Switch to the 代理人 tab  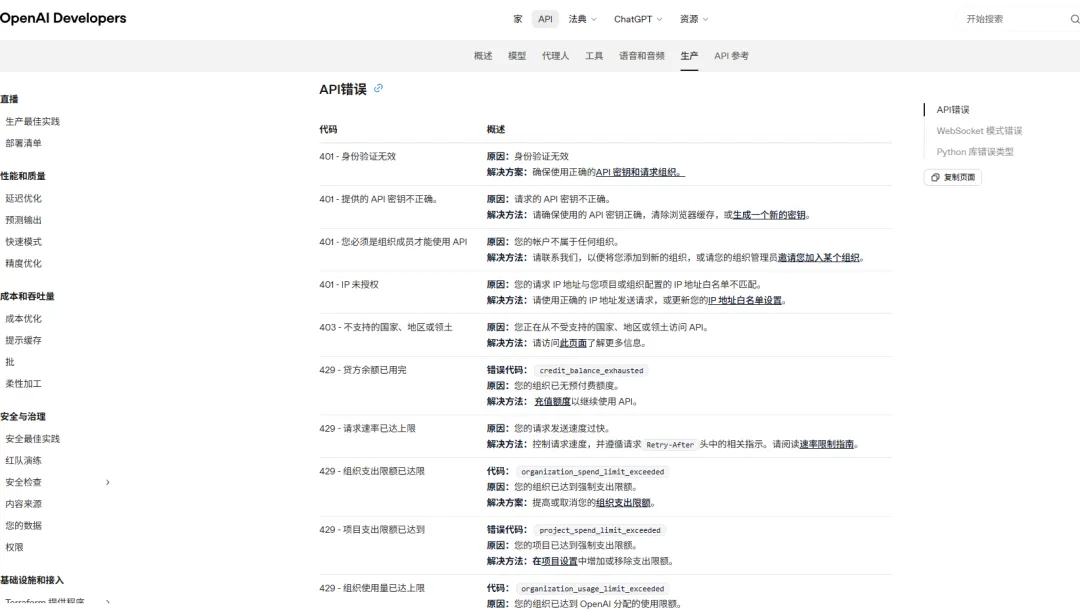tap(555, 56)
